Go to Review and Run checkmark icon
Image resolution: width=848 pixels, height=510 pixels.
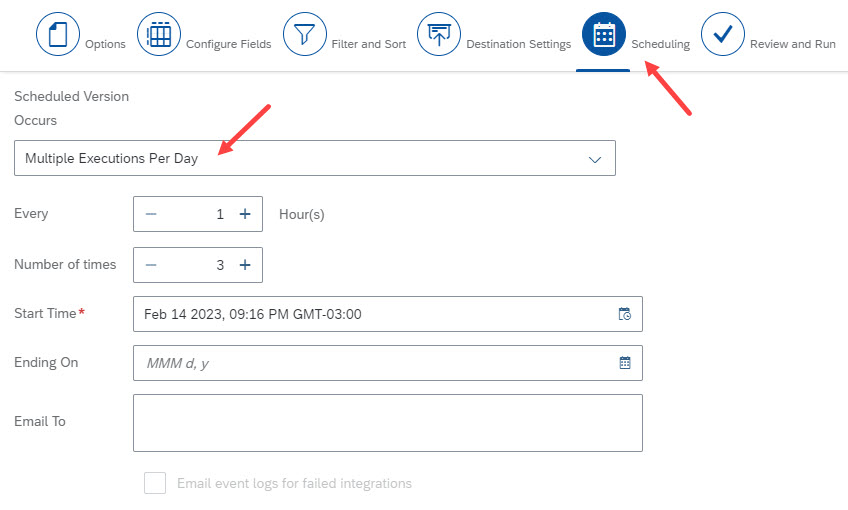point(723,34)
